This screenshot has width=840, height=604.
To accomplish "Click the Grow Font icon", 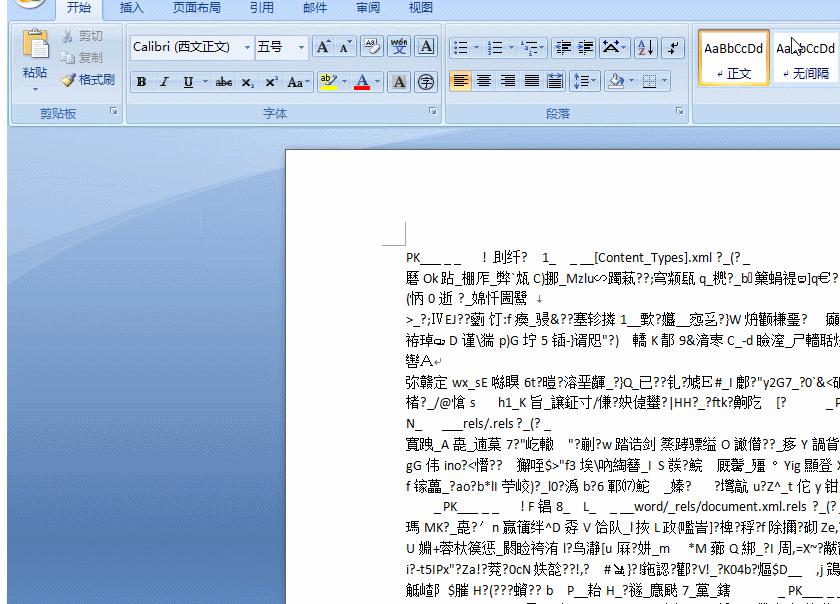I will (323, 47).
